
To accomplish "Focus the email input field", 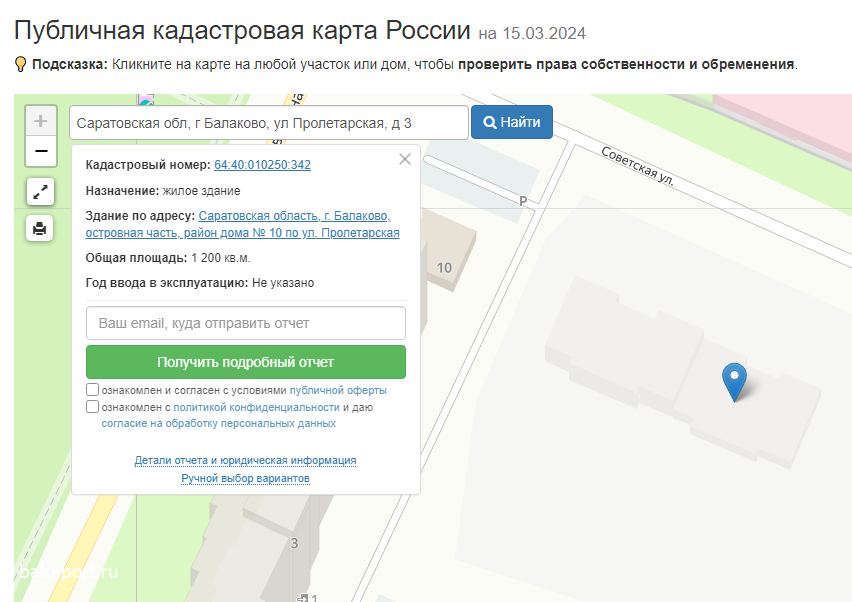I will (245, 323).
